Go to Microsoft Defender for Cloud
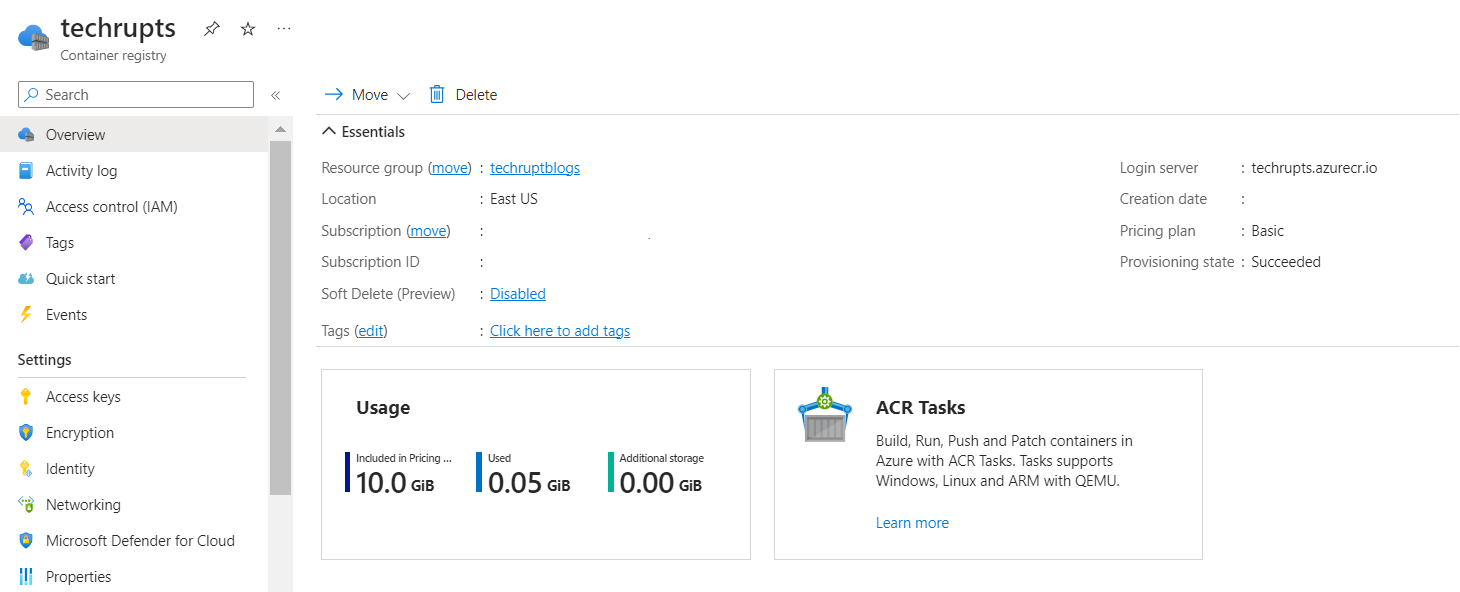Viewport: 1460px width, 592px height. tap(140, 541)
